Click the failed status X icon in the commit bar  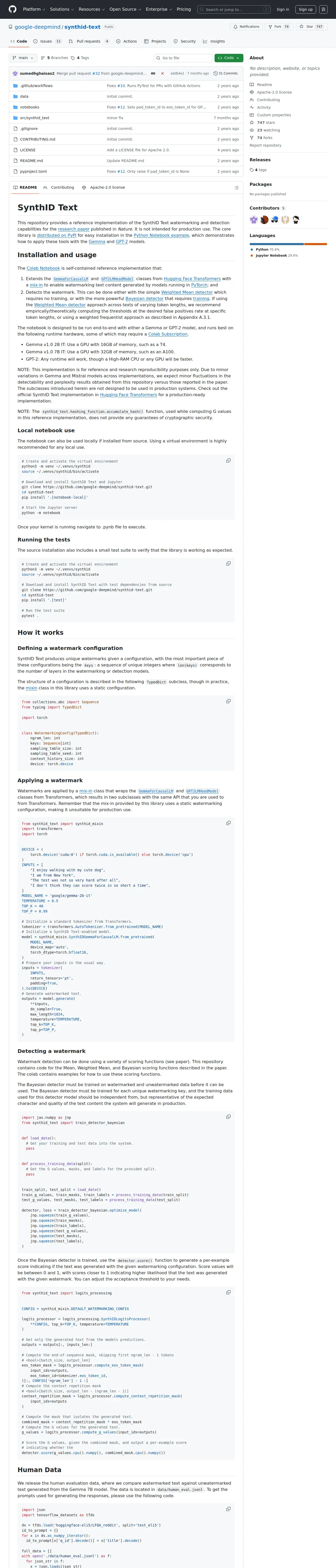click(162, 74)
